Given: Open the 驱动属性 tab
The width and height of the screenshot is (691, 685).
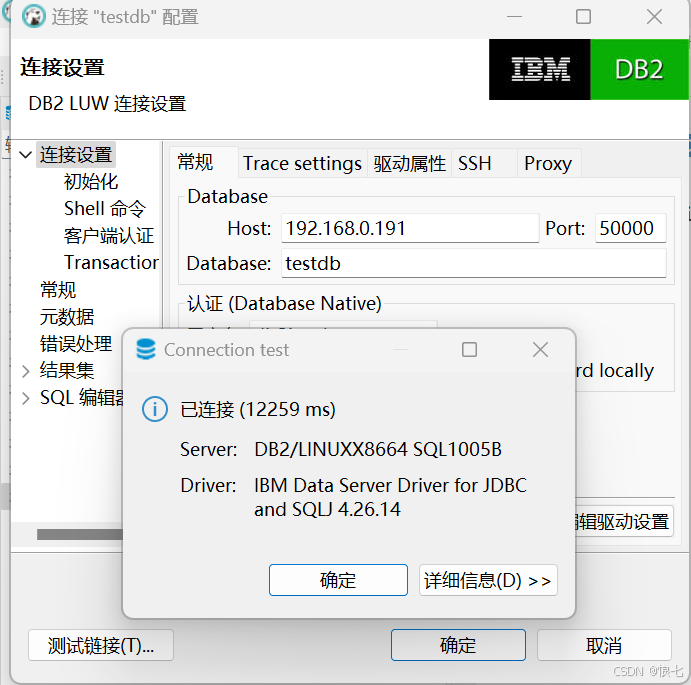Looking at the screenshot, I should point(409,164).
